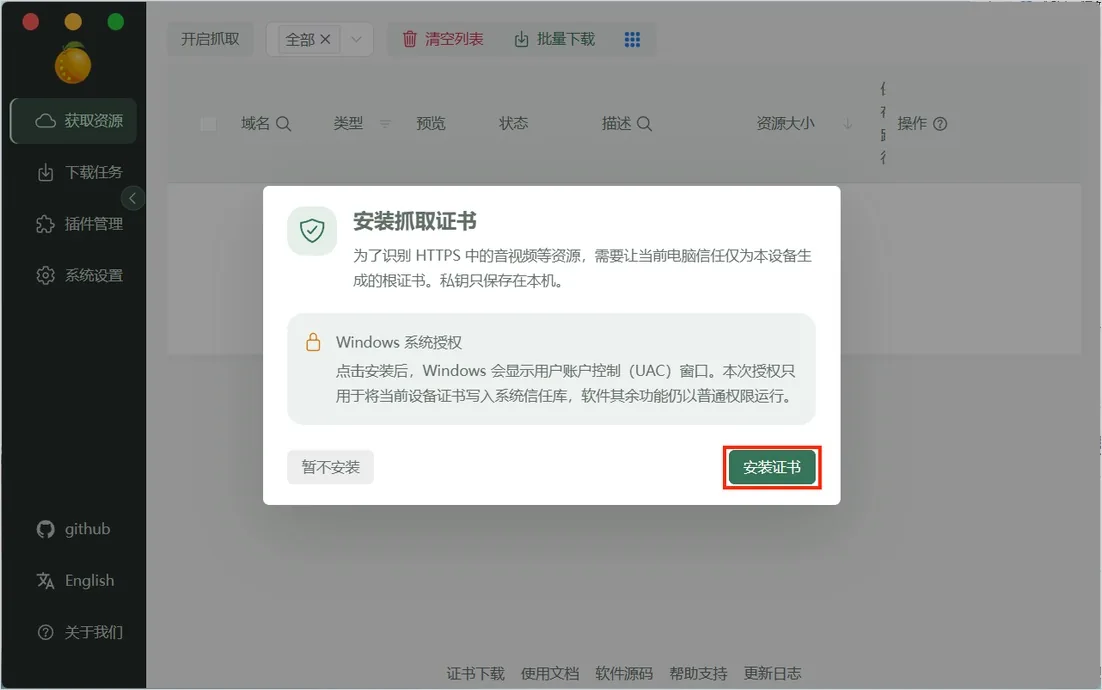
Task: Open the 帮助支持 footer link
Action: click(698, 674)
